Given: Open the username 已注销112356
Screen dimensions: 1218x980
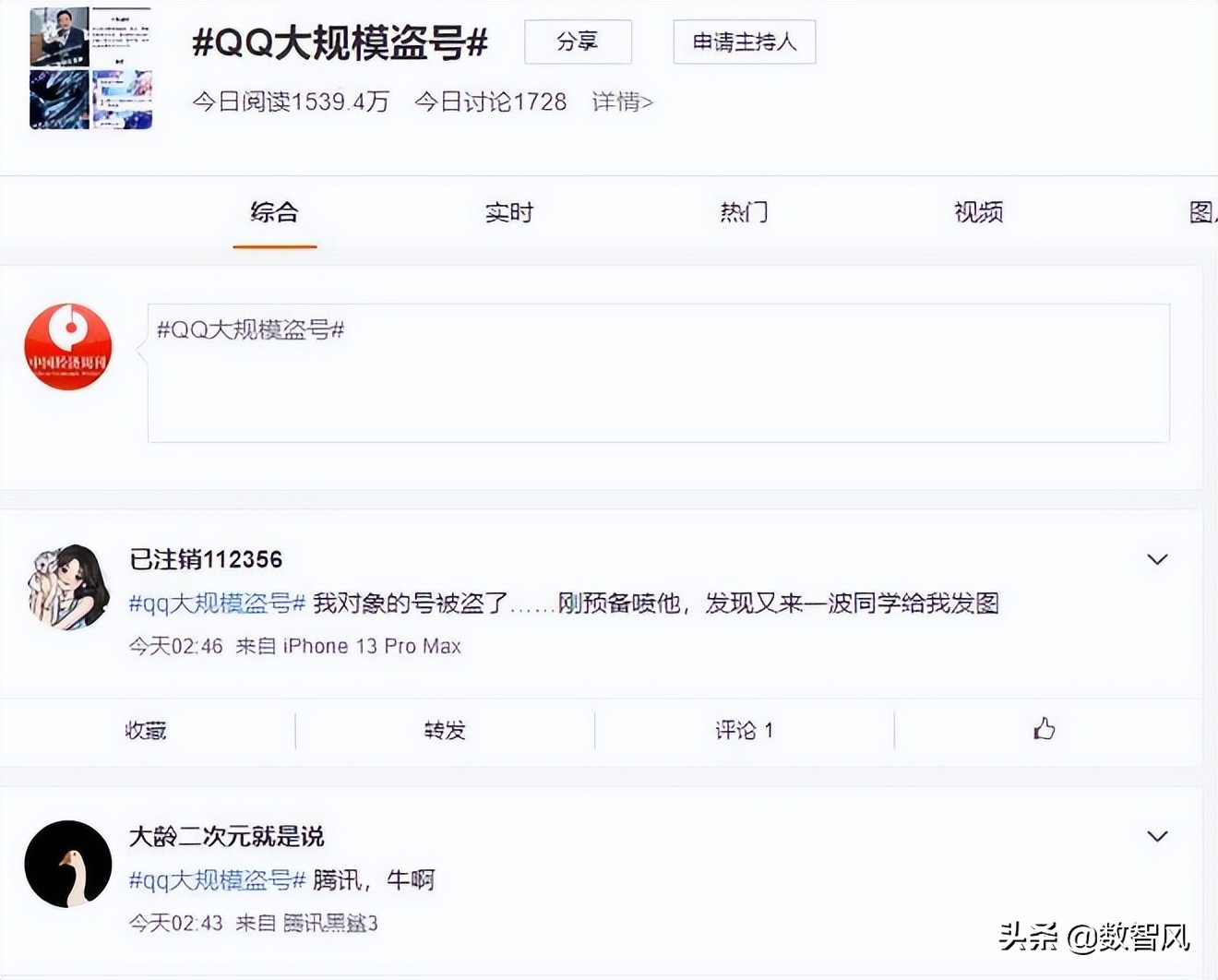Looking at the screenshot, I should pos(204,559).
